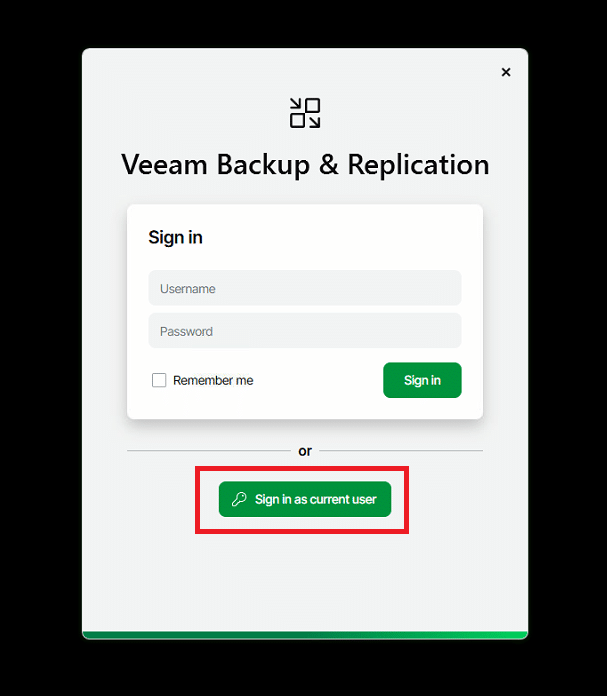Click the divider line right of "or"
The width and height of the screenshot is (607, 696).
[401, 451]
